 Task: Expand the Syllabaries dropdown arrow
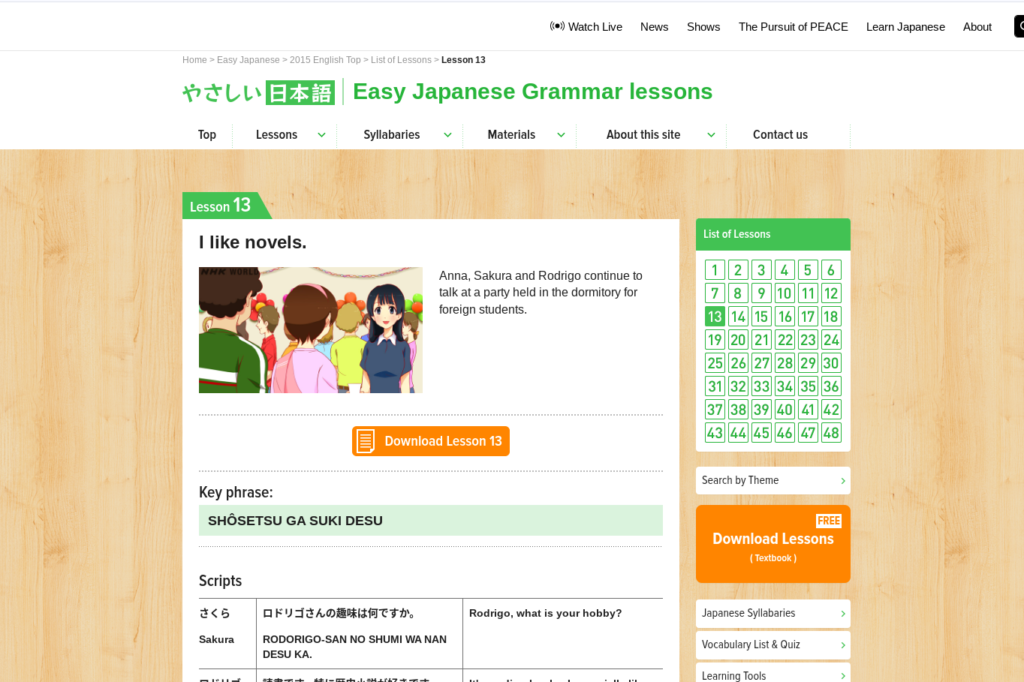(x=447, y=135)
